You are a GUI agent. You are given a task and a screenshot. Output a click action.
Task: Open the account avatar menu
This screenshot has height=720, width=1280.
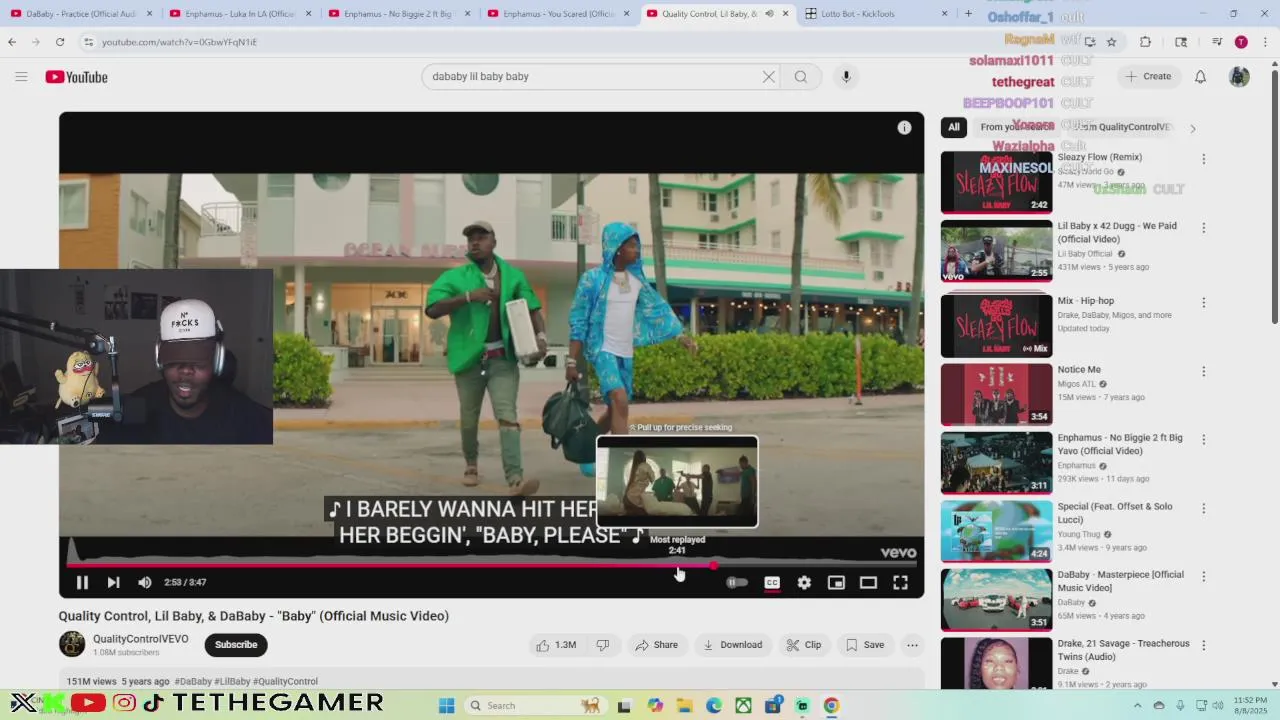coord(1239,77)
